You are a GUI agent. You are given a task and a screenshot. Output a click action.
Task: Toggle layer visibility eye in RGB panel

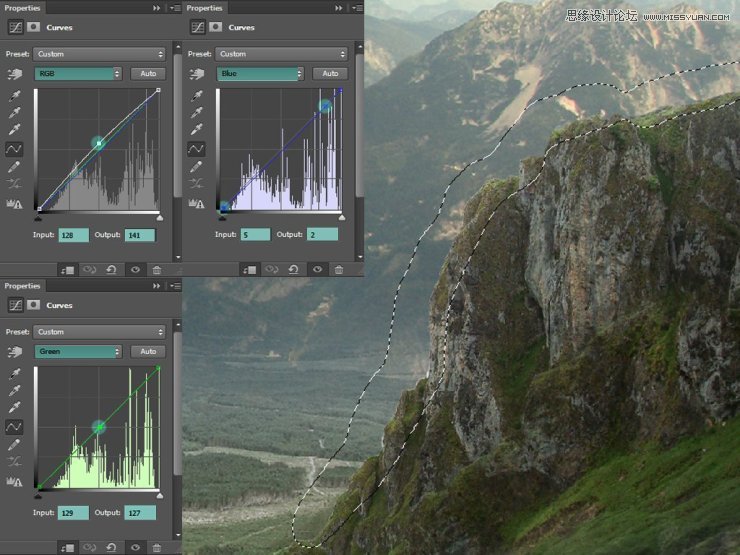pos(135,270)
